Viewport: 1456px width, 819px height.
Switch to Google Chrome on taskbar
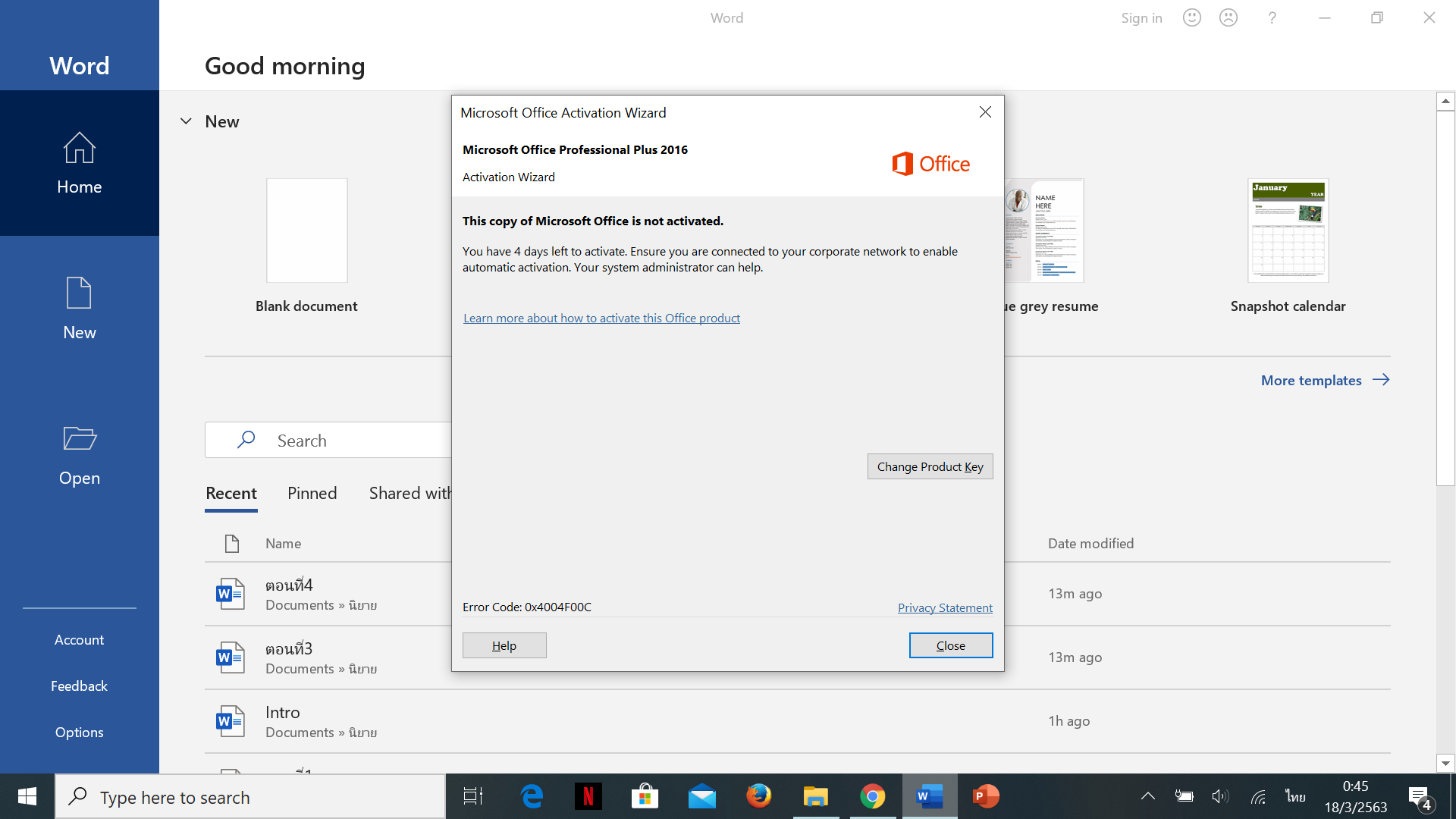(873, 796)
